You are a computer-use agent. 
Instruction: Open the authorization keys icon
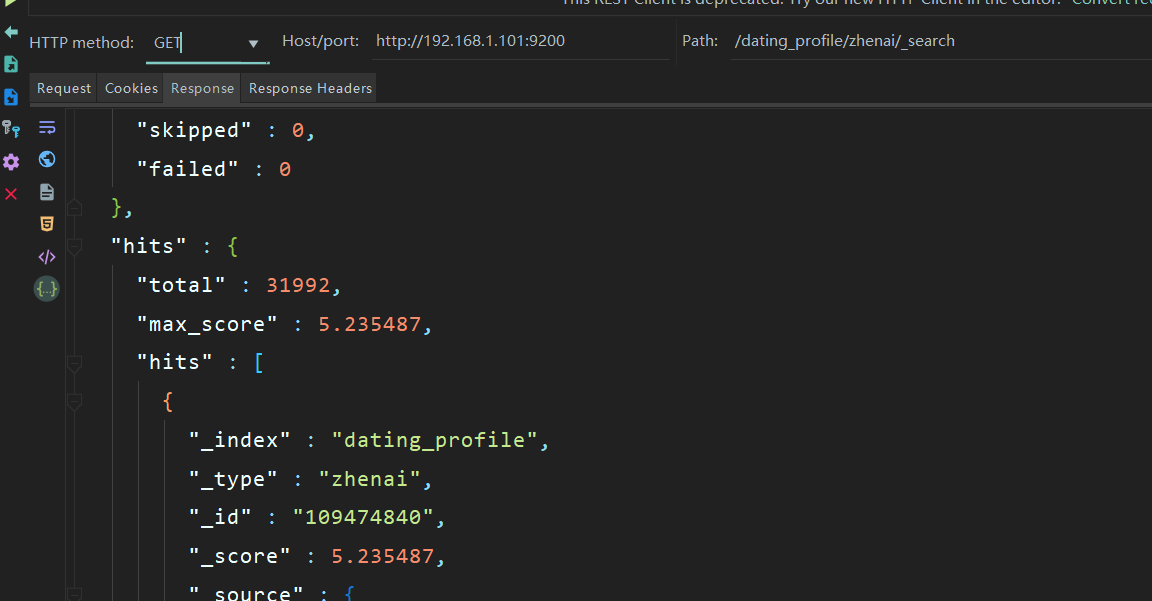[11, 129]
